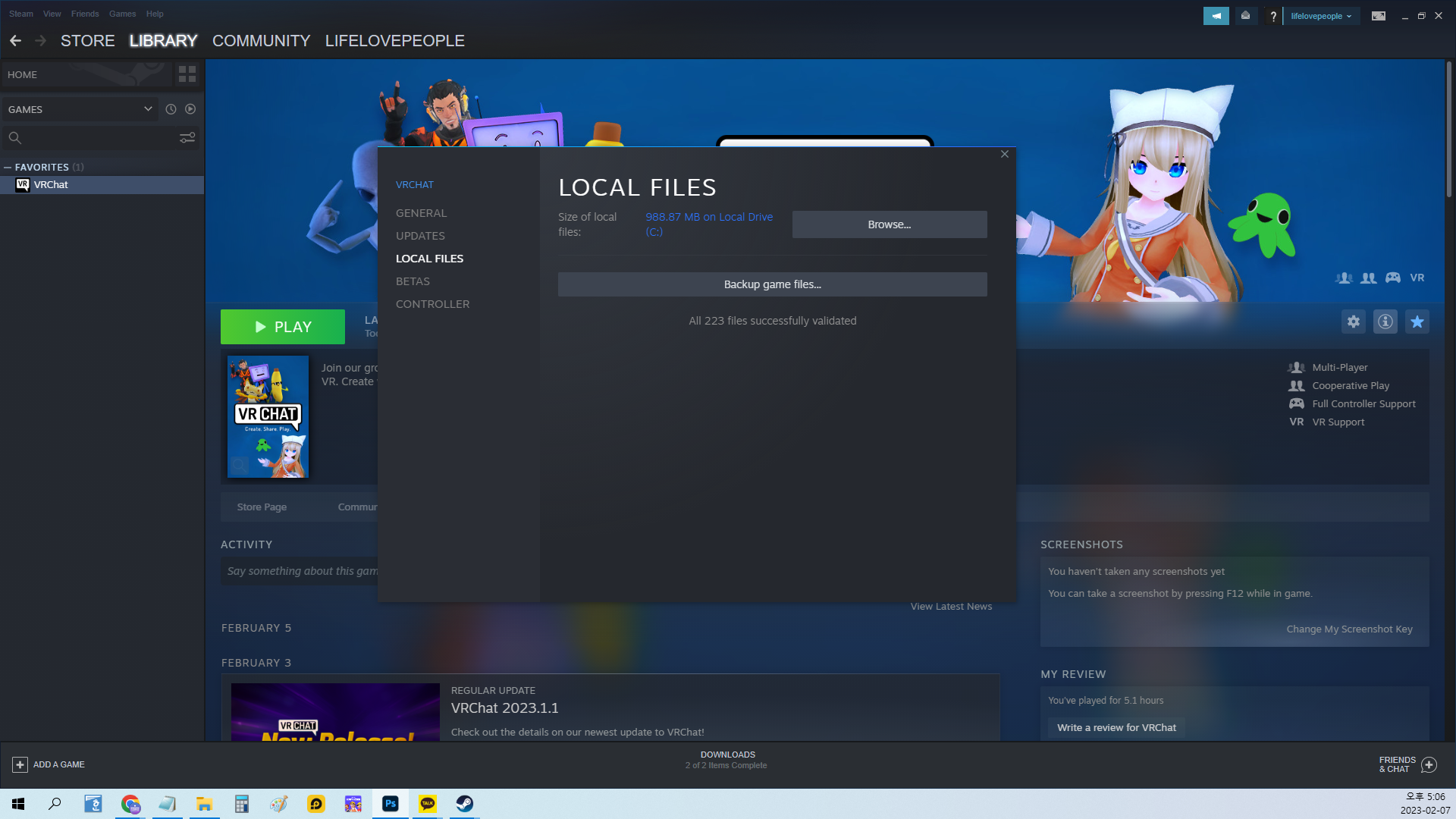Go to the Community tab

tap(262, 41)
